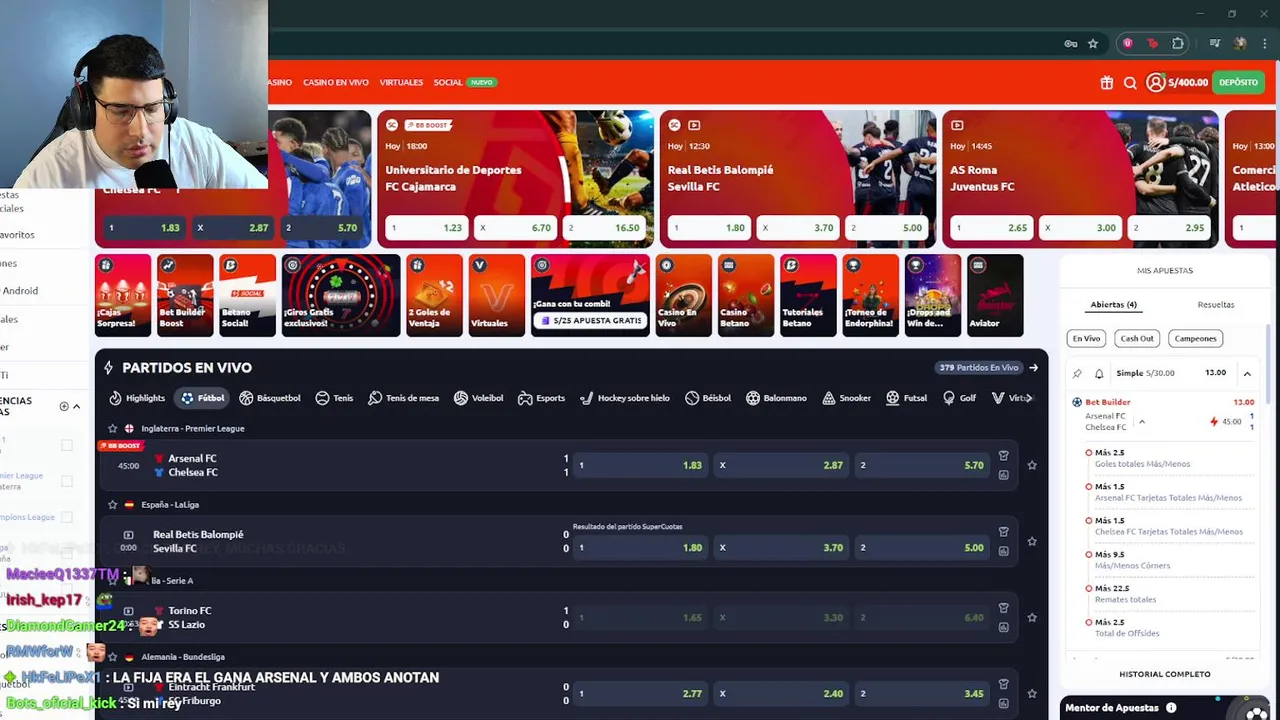Select the Béisbol sport tab
Image resolution: width=1280 pixels, height=720 pixels.
[x=708, y=398]
